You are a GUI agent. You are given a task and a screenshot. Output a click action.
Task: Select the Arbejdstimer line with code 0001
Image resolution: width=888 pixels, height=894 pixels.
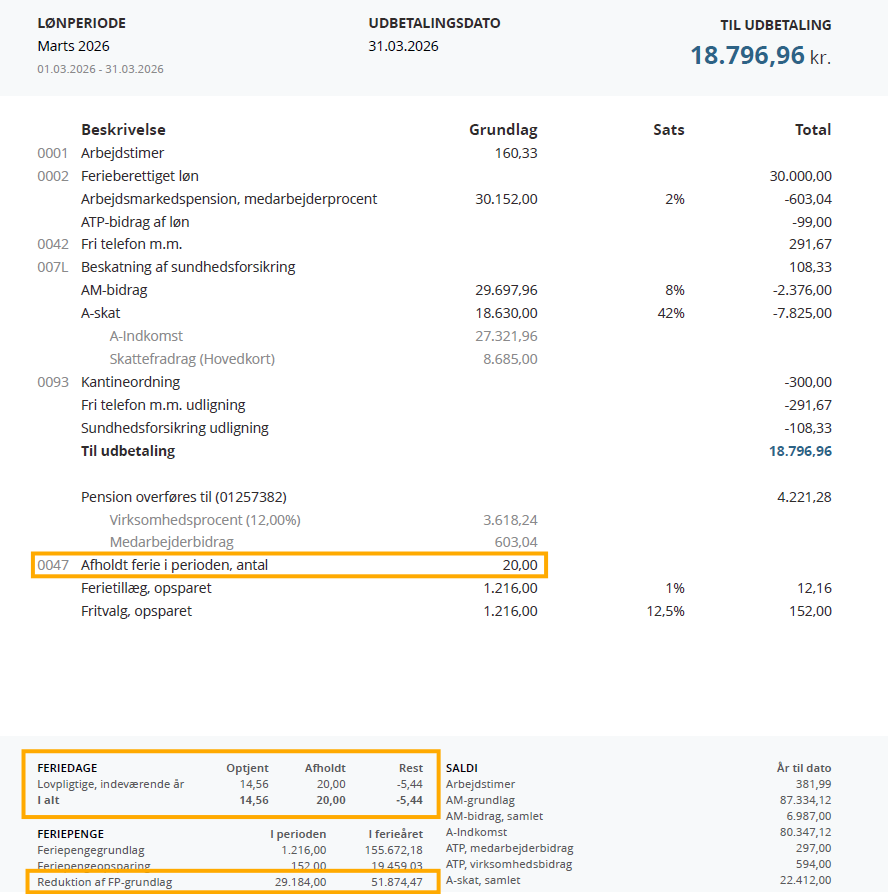[122, 153]
